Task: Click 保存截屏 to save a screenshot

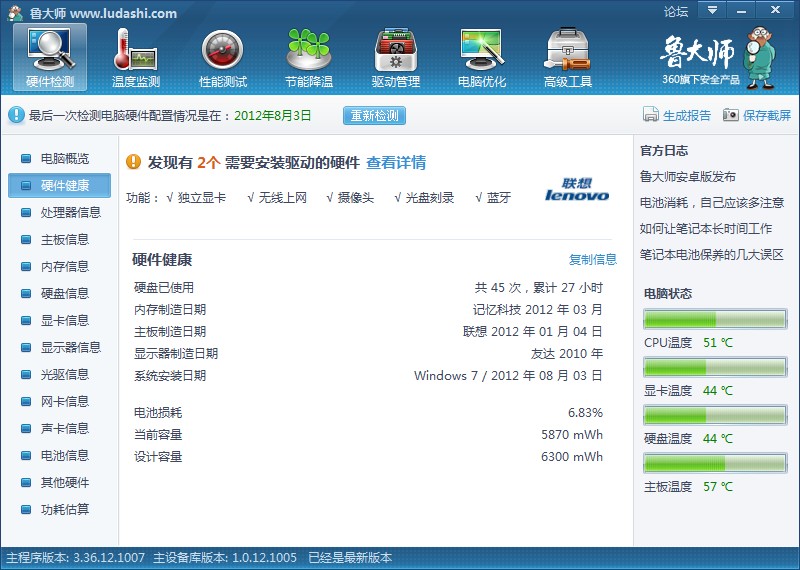Action: click(767, 115)
